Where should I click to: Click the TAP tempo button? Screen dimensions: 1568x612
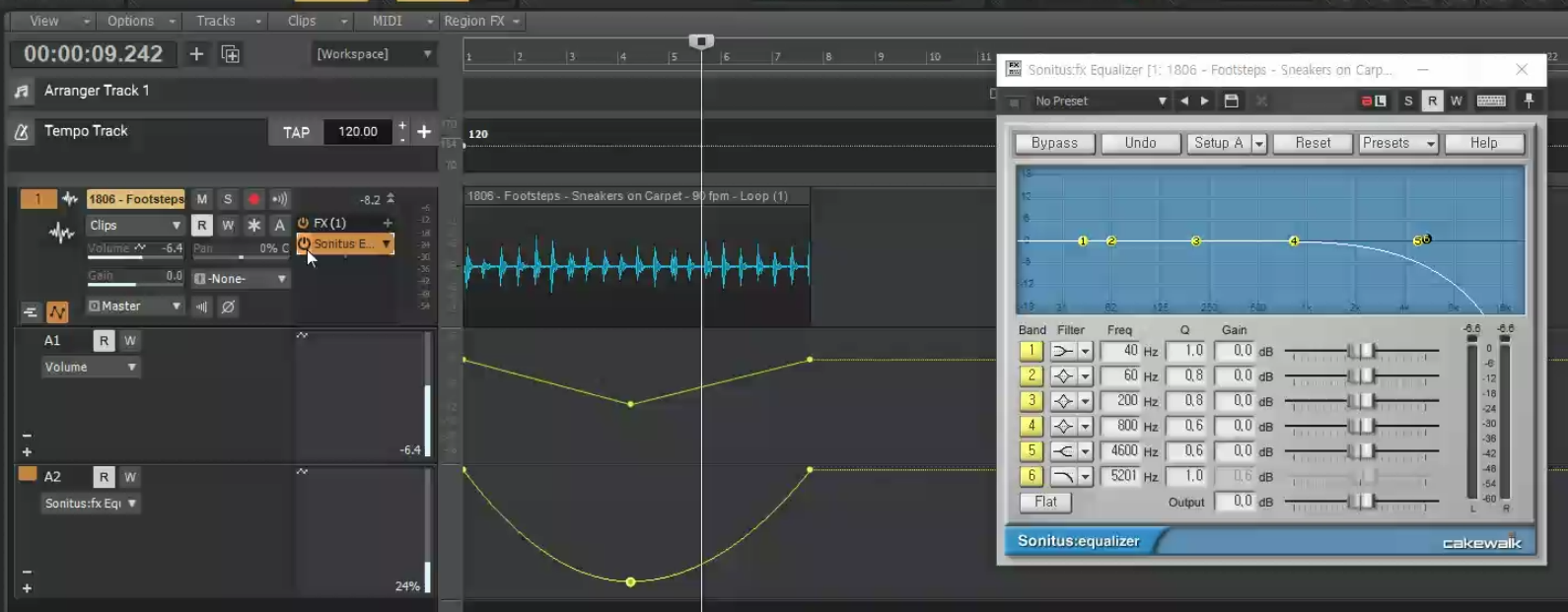coord(296,132)
